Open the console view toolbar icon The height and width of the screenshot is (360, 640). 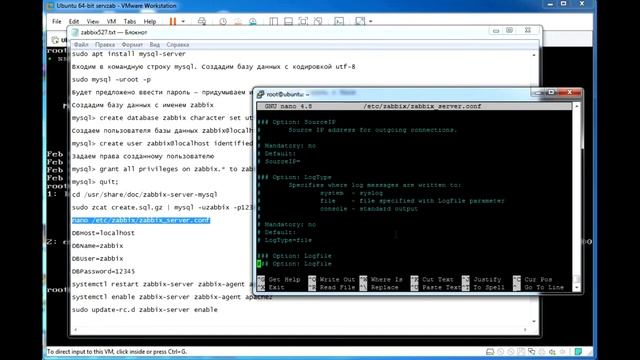[339, 21]
